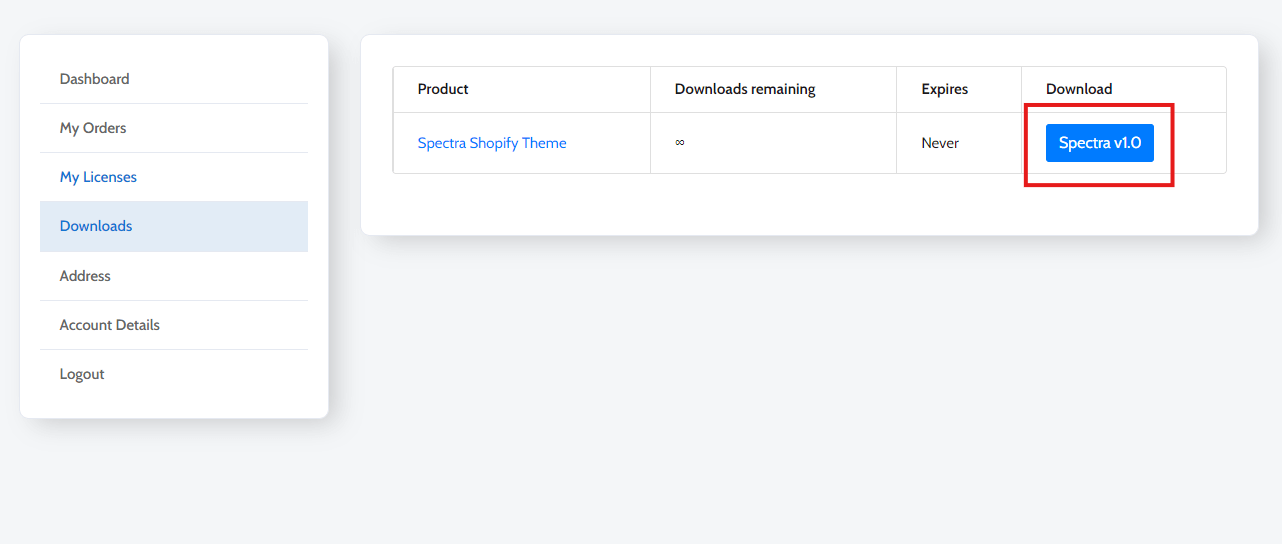Click the Never expiry value

tap(940, 143)
